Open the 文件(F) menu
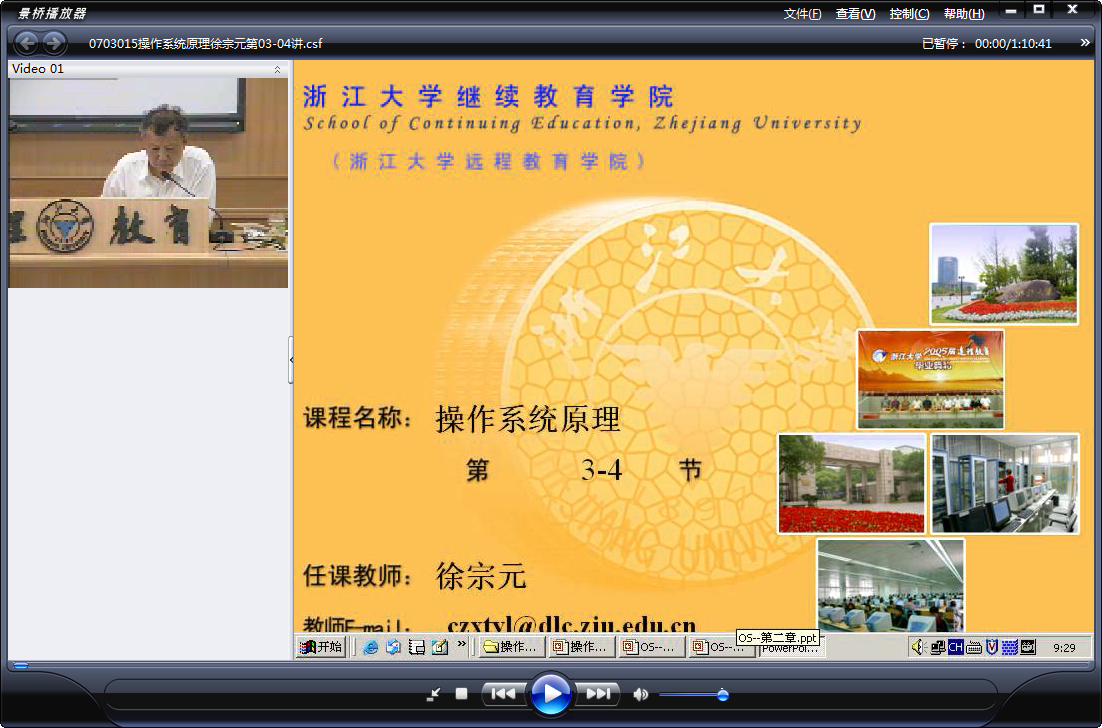1102x728 pixels. click(x=802, y=14)
